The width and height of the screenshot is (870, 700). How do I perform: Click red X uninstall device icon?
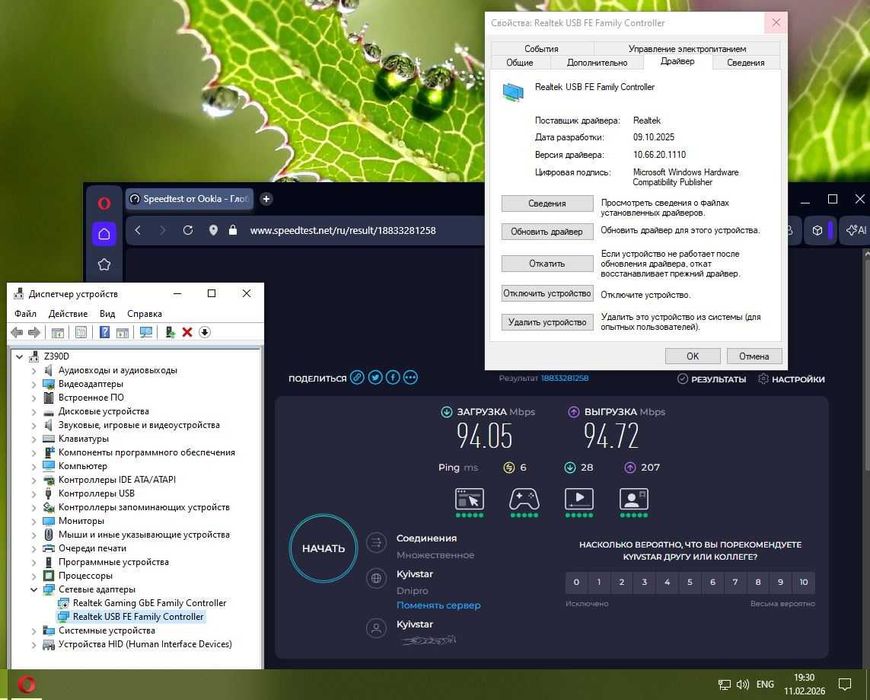[187, 332]
